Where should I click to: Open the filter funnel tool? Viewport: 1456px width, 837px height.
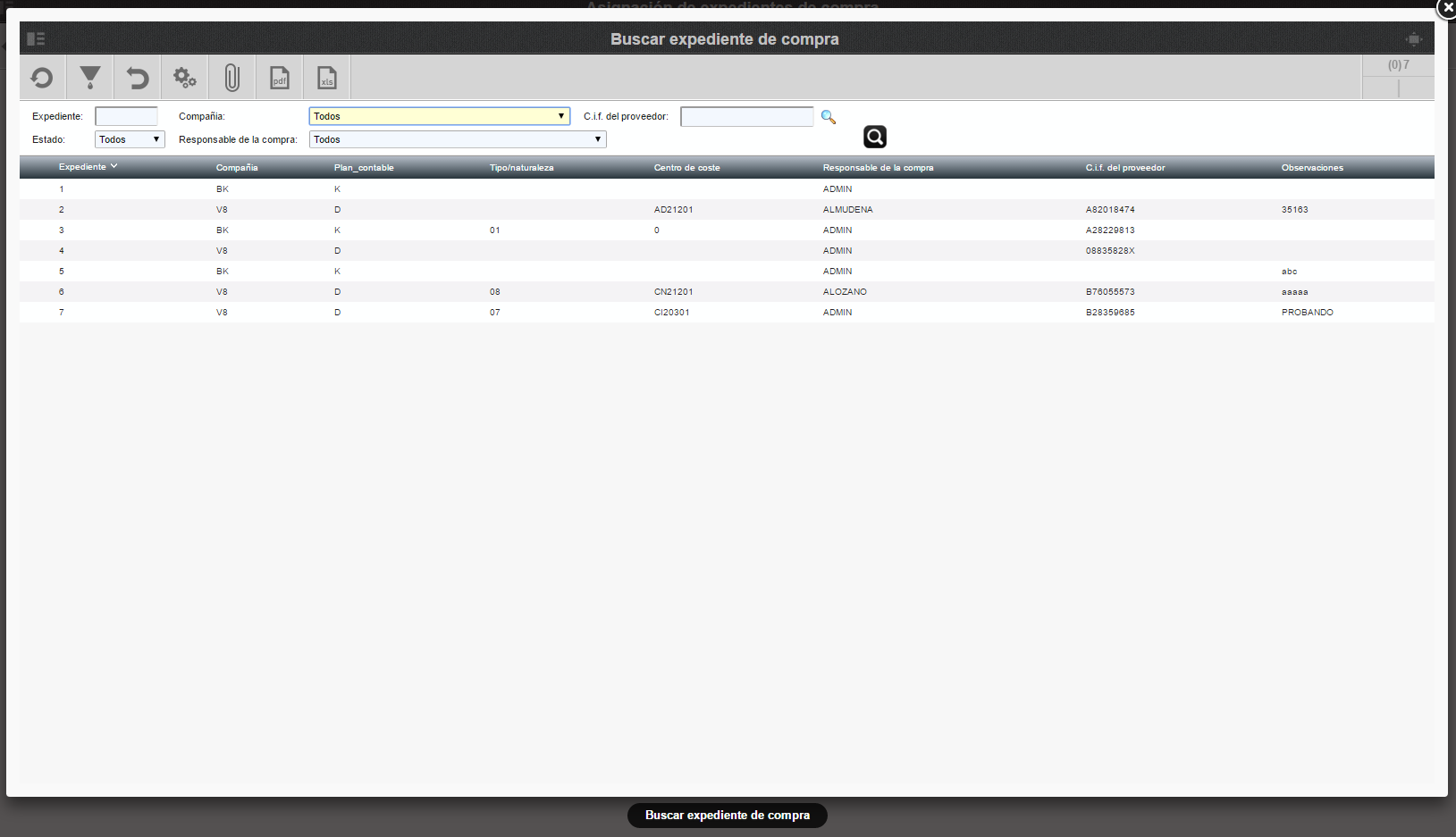pos(89,78)
